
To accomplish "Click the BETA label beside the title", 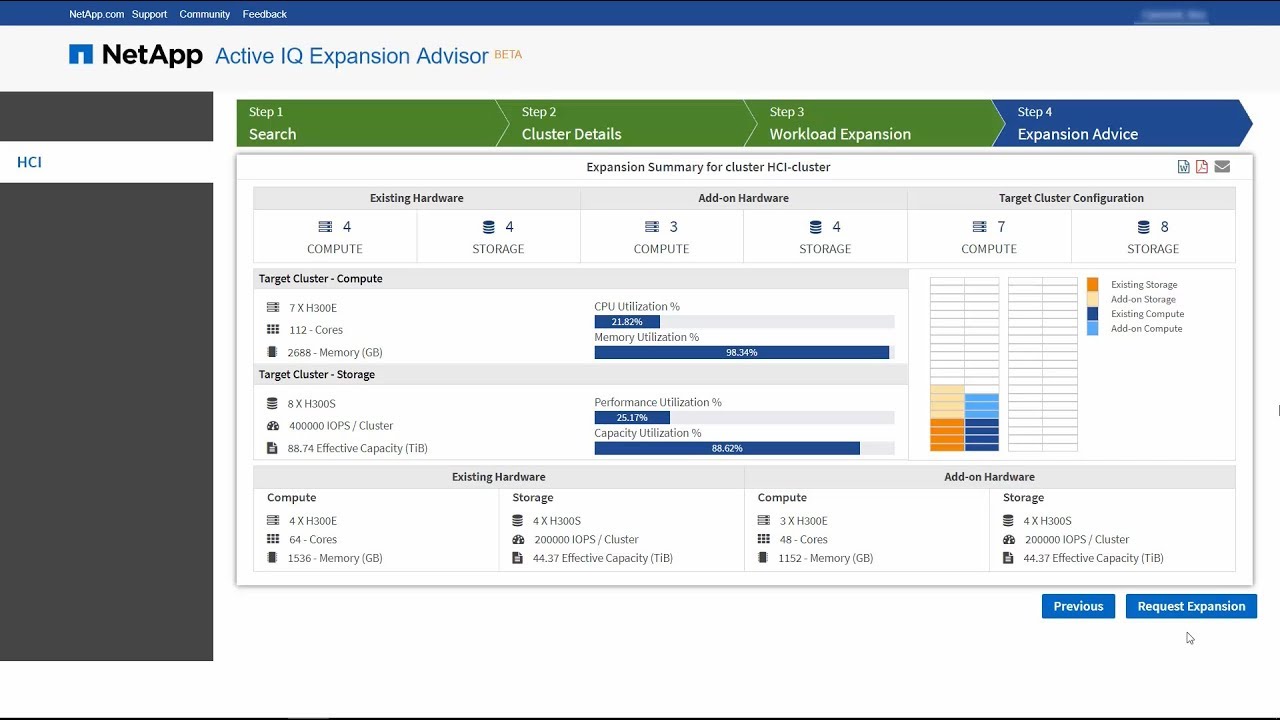I will point(508,54).
